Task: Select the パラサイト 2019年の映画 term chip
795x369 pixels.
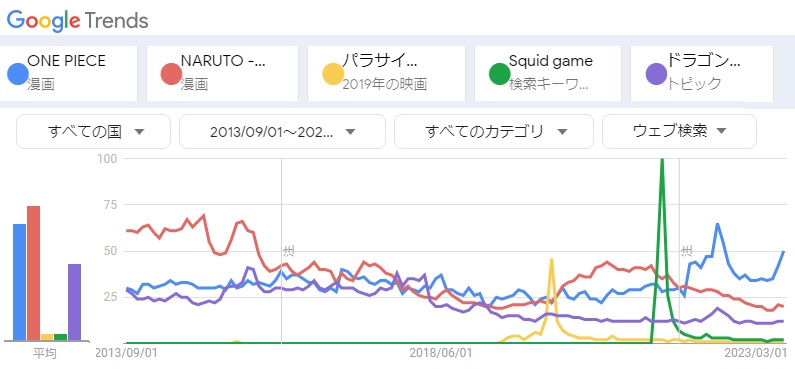Action: point(386,73)
